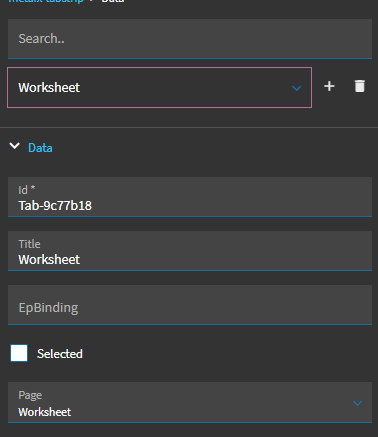Viewport: 378px width, 437px height.
Task: Click the chevron arrow in Worksheet selector
Action: [x=296, y=88]
